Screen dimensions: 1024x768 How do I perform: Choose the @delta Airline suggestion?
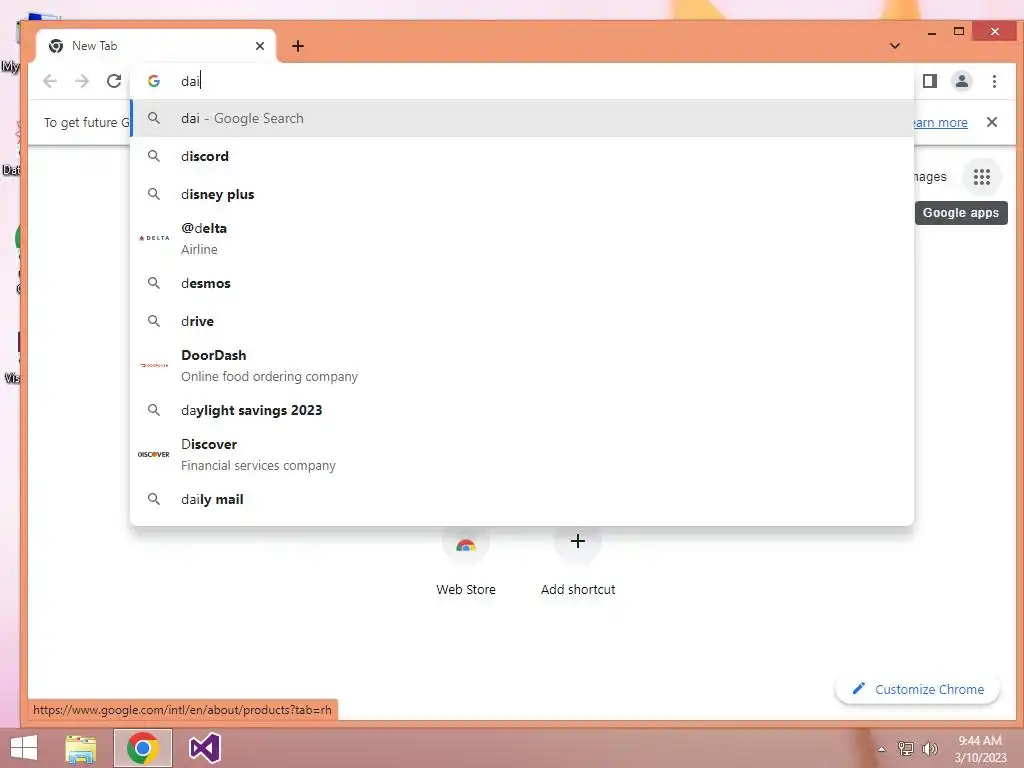(522, 238)
